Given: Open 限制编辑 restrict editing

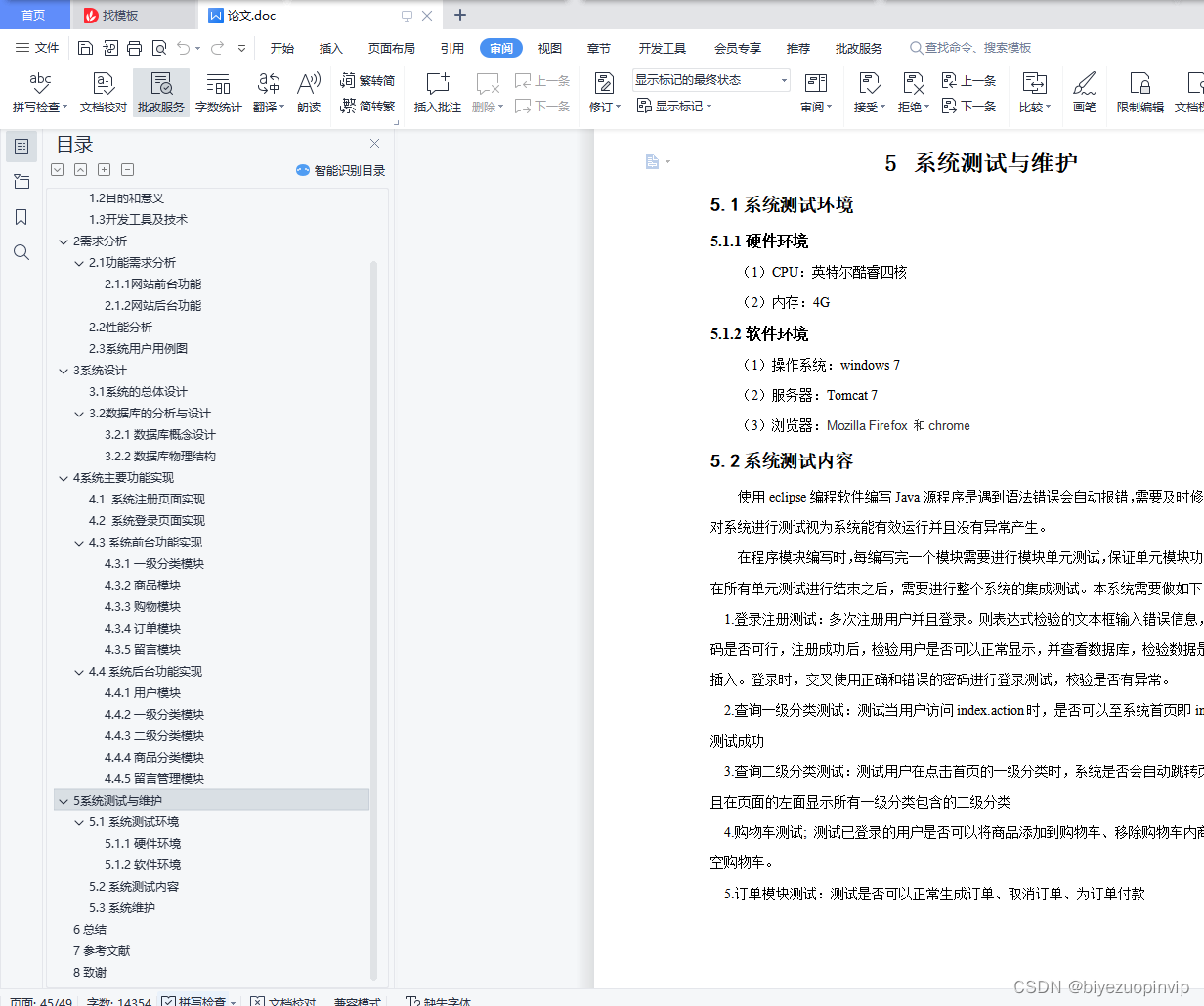Looking at the screenshot, I should point(1140,93).
